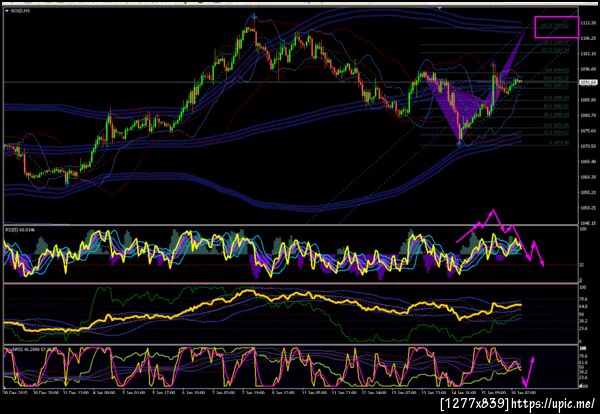Select the highlighted current price label on the price scale

(589, 82)
